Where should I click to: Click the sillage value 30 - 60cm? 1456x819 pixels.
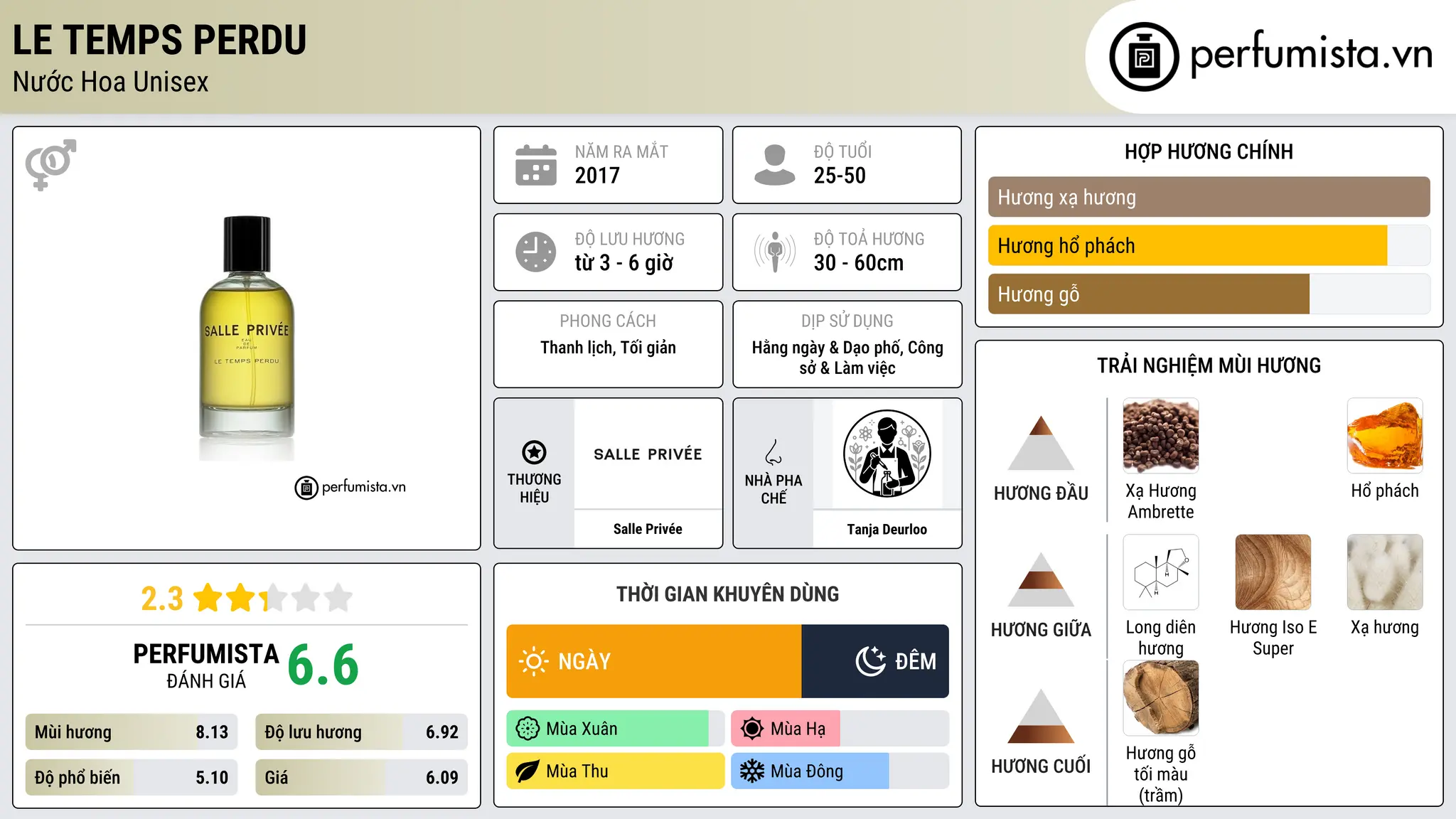click(x=859, y=263)
